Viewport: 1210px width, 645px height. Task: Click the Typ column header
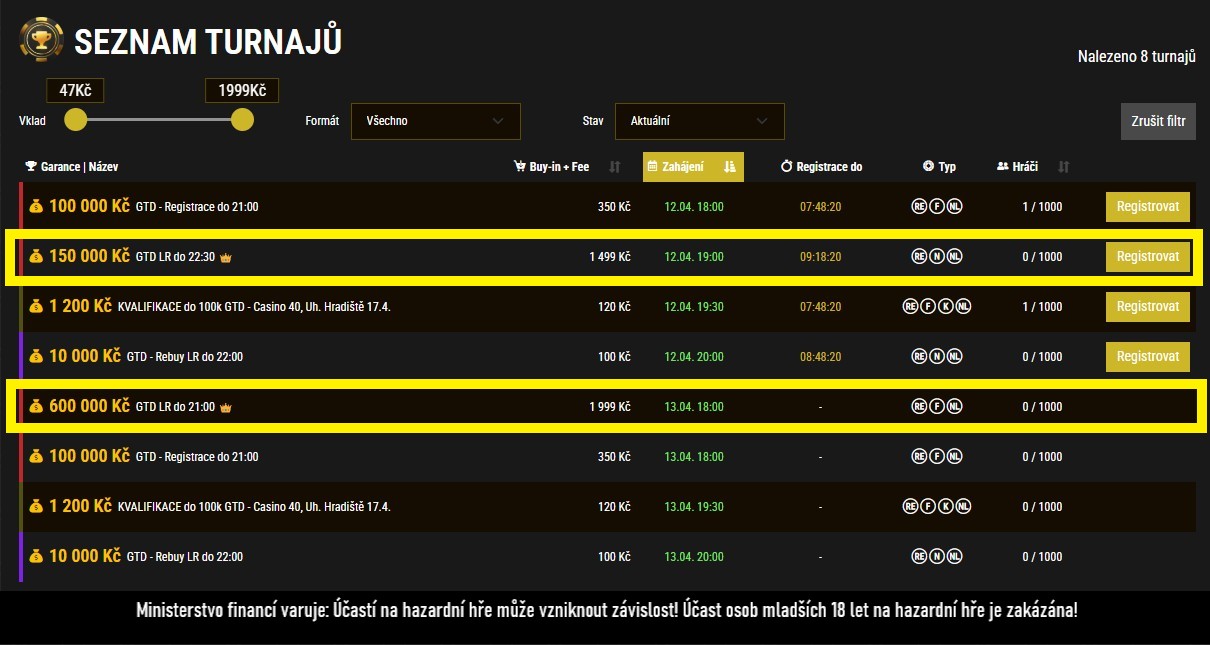pos(939,167)
